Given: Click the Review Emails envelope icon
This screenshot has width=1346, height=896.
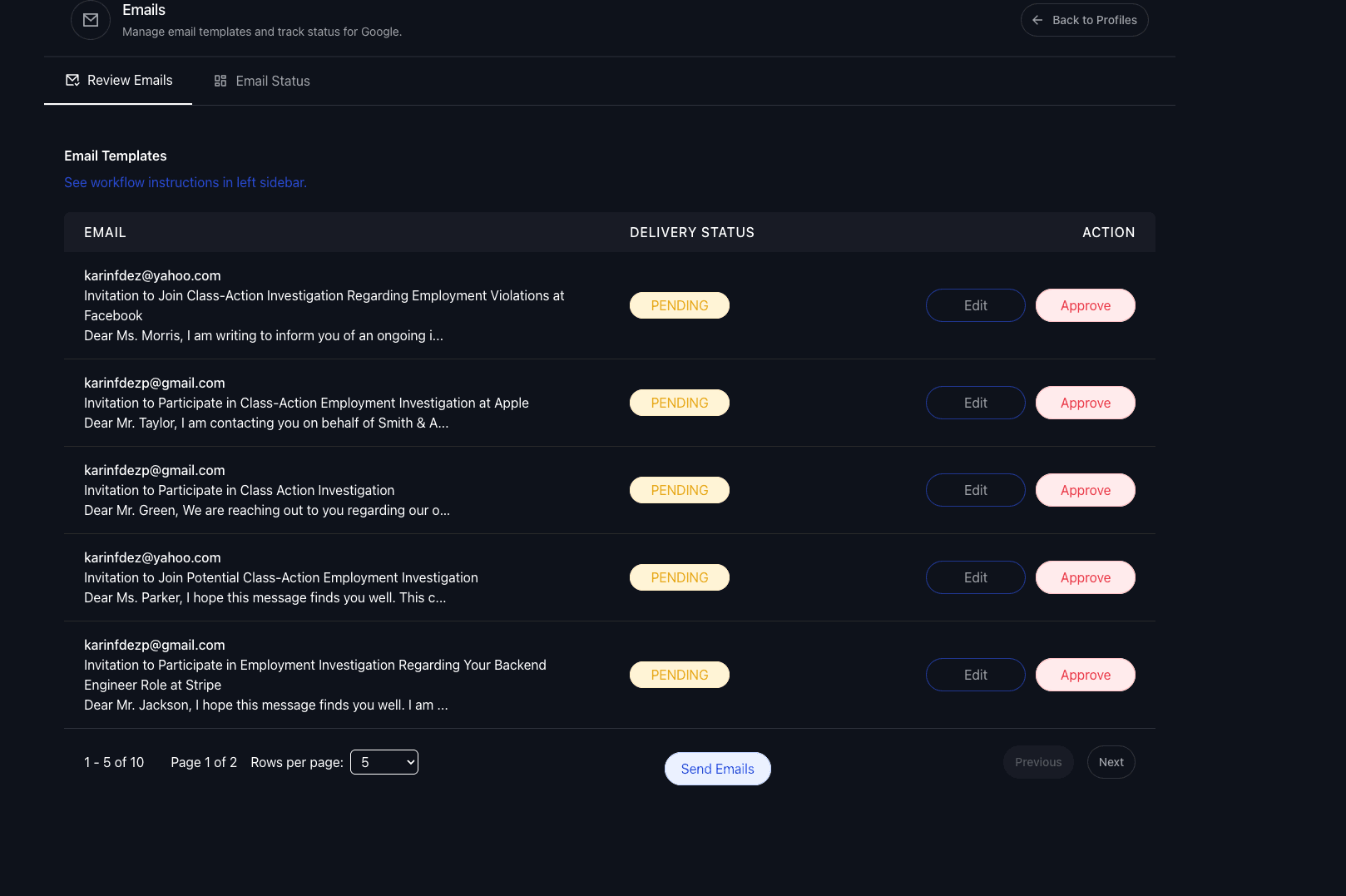Looking at the screenshot, I should click(x=72, y=80).
